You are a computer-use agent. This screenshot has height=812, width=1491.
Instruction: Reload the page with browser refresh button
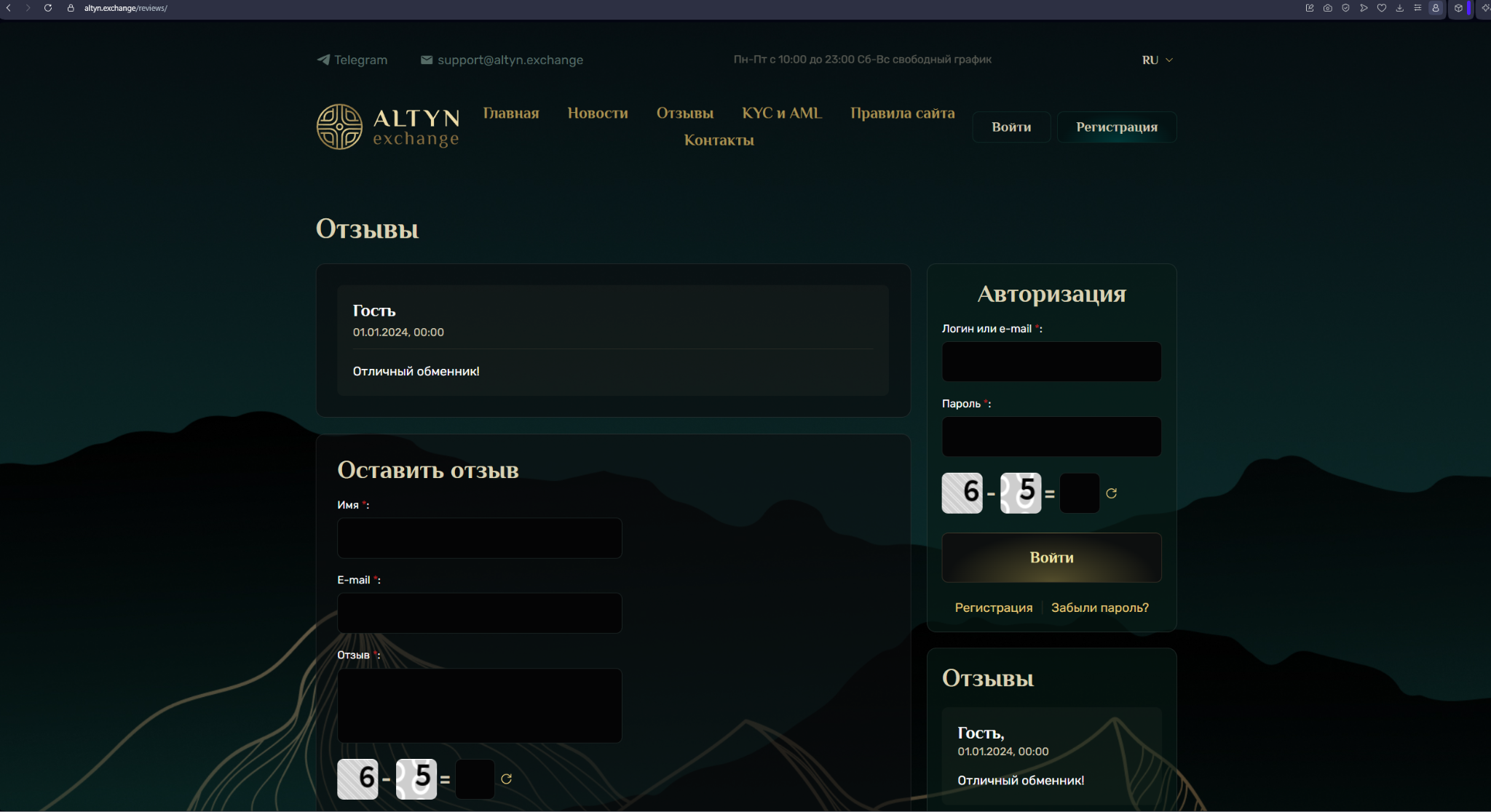[x=48, y=8]
